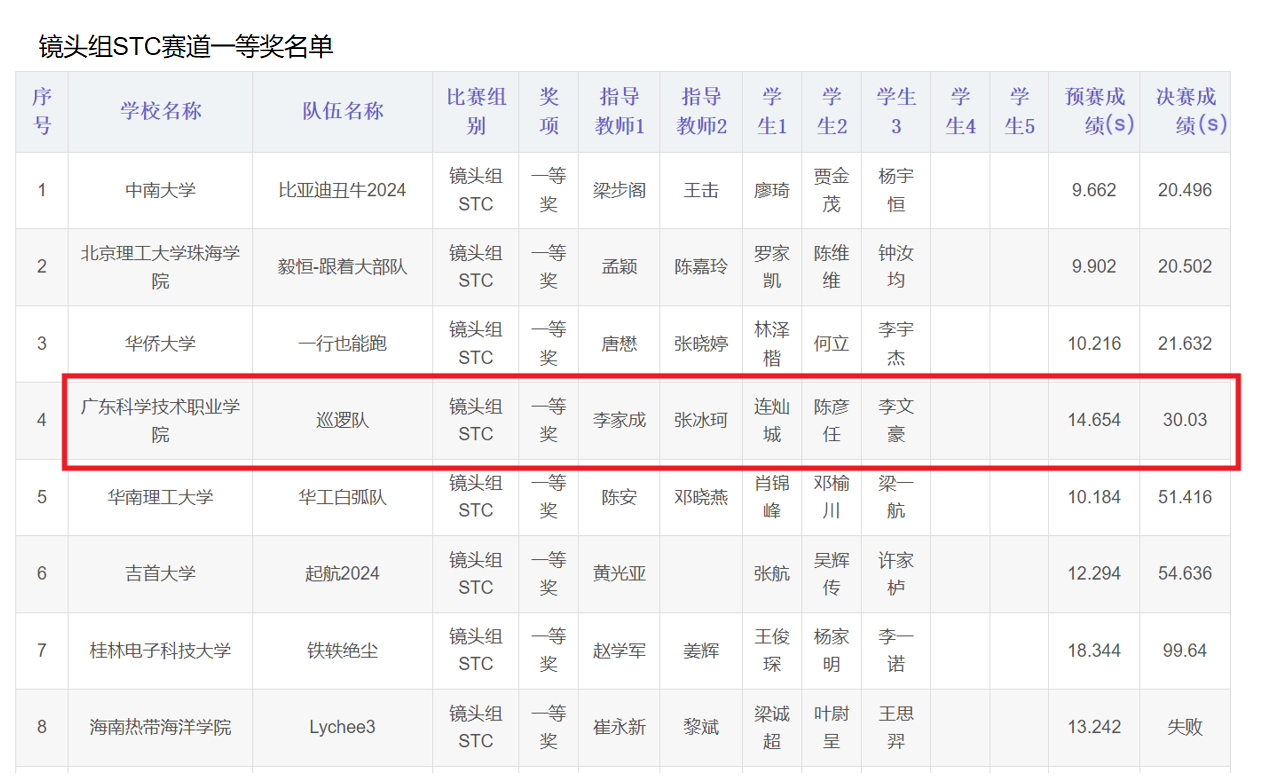The height and width of the screenshot is (781, 1263).
Task: Click student name 何立
Action: (832, 344)
